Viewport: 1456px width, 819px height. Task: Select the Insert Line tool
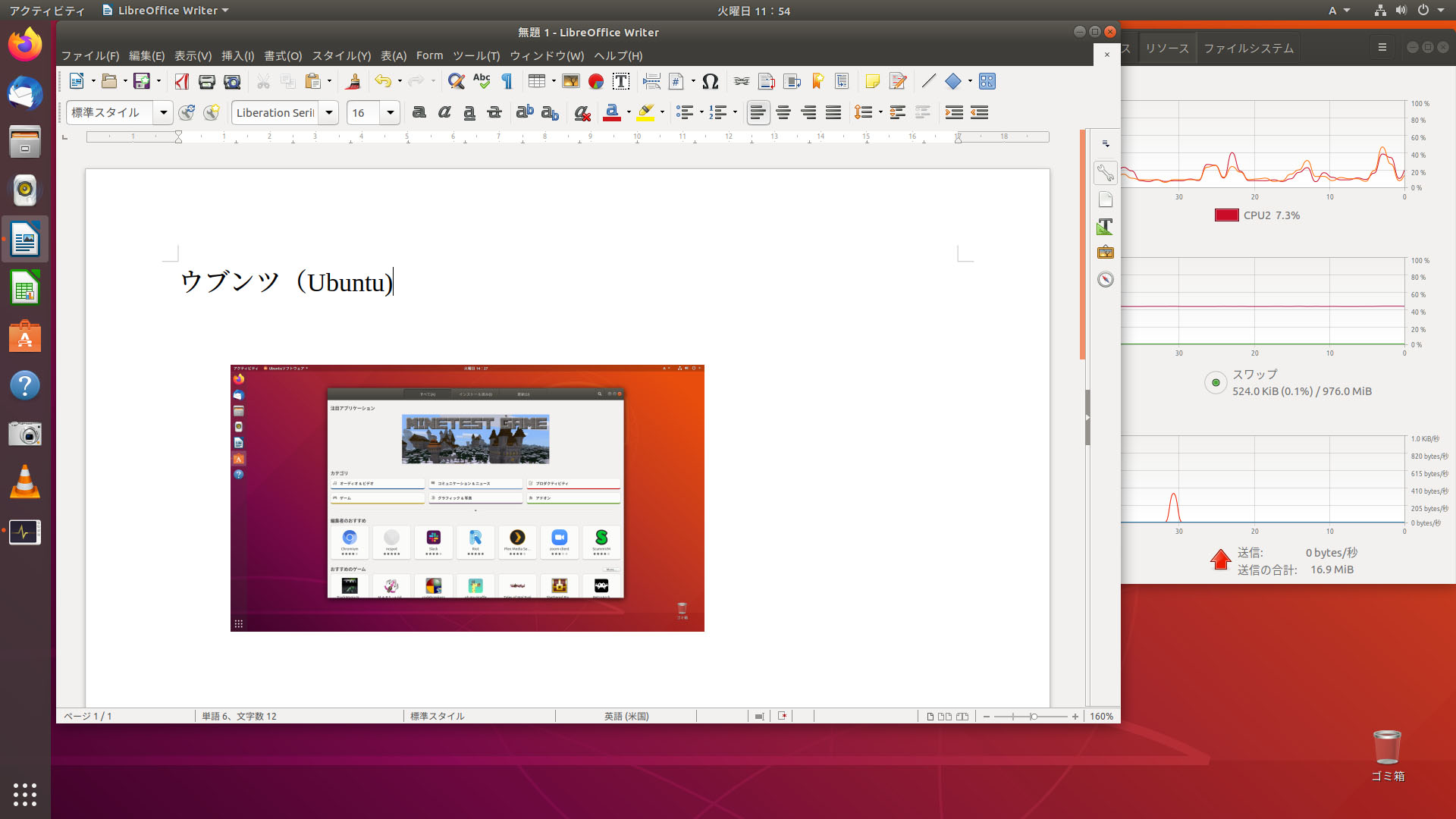coord(928,81)
